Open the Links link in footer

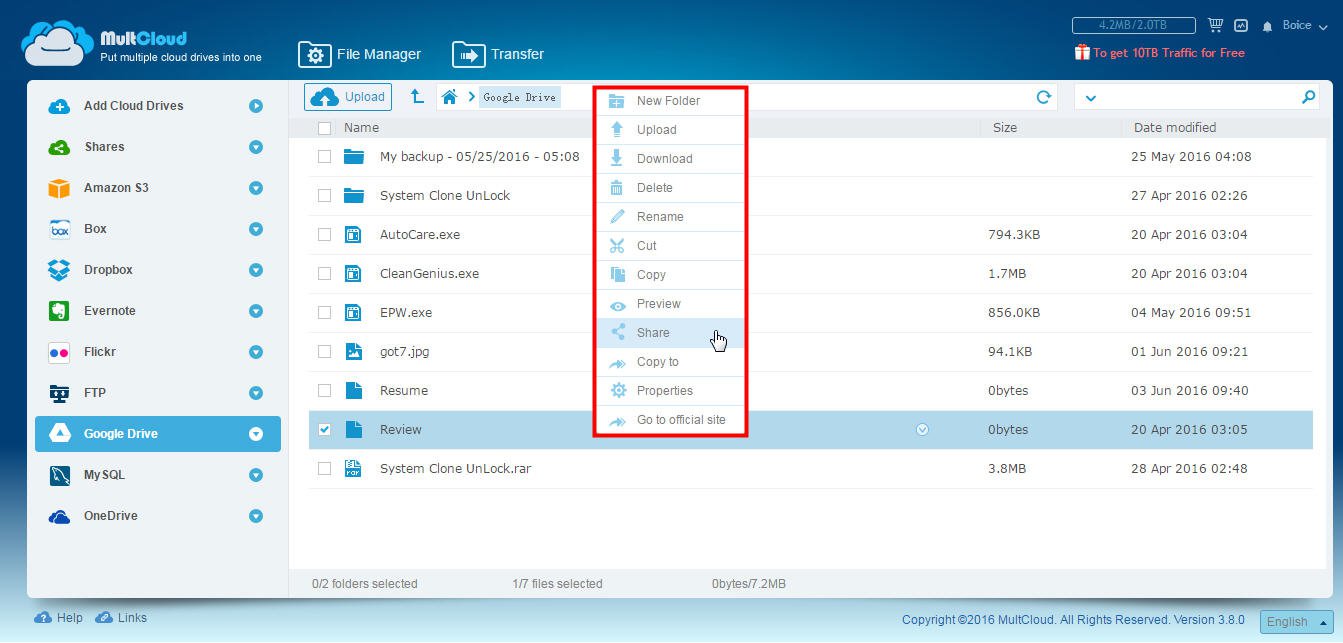point(121,618)
